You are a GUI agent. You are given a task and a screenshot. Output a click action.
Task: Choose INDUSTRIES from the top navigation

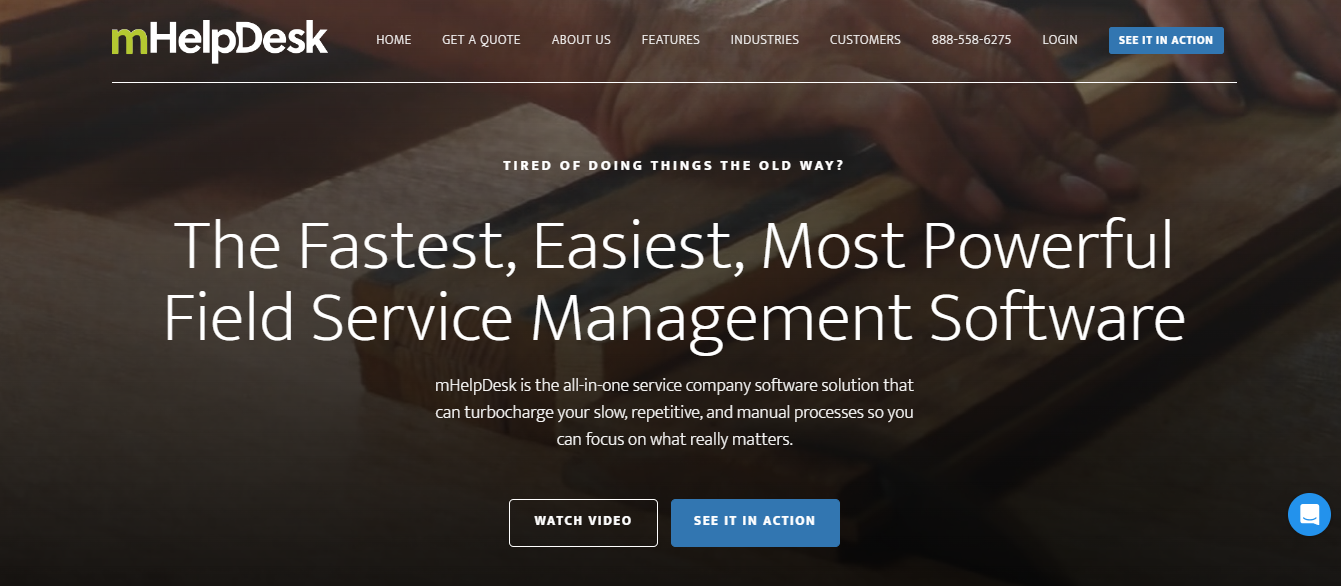point(765,40)
